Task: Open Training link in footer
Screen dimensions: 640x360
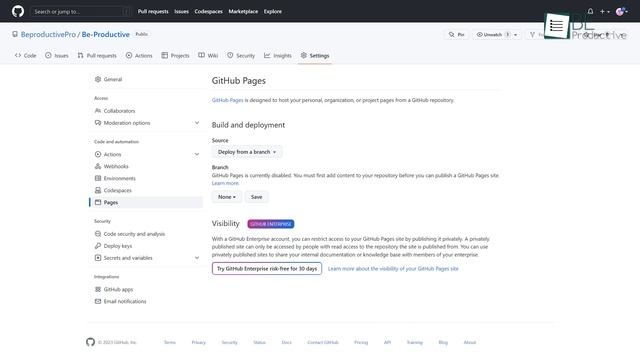Action: [415, 342]
